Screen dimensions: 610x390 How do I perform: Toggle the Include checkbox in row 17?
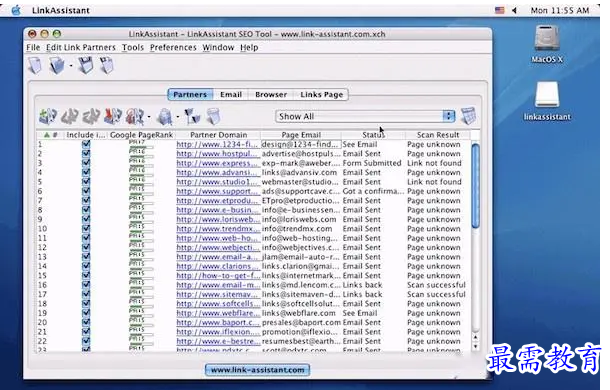pos(86,294)
